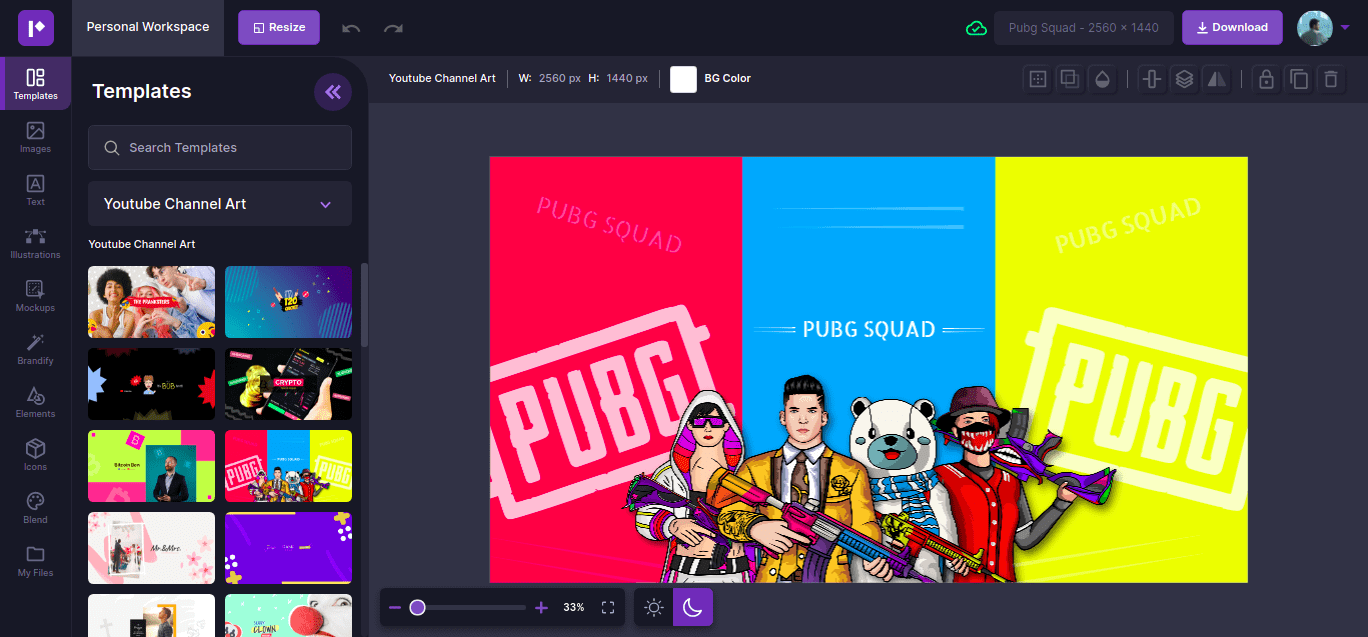
Task: Select the green pink businessman template
Action: pyautogui.click(x=151, y=466)
